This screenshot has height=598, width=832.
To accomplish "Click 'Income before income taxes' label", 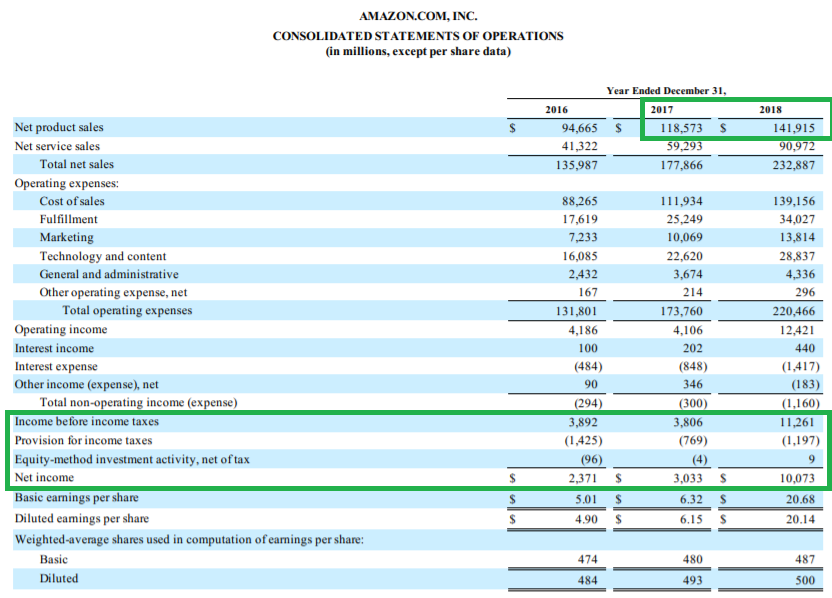I will (x=86, y=421).
